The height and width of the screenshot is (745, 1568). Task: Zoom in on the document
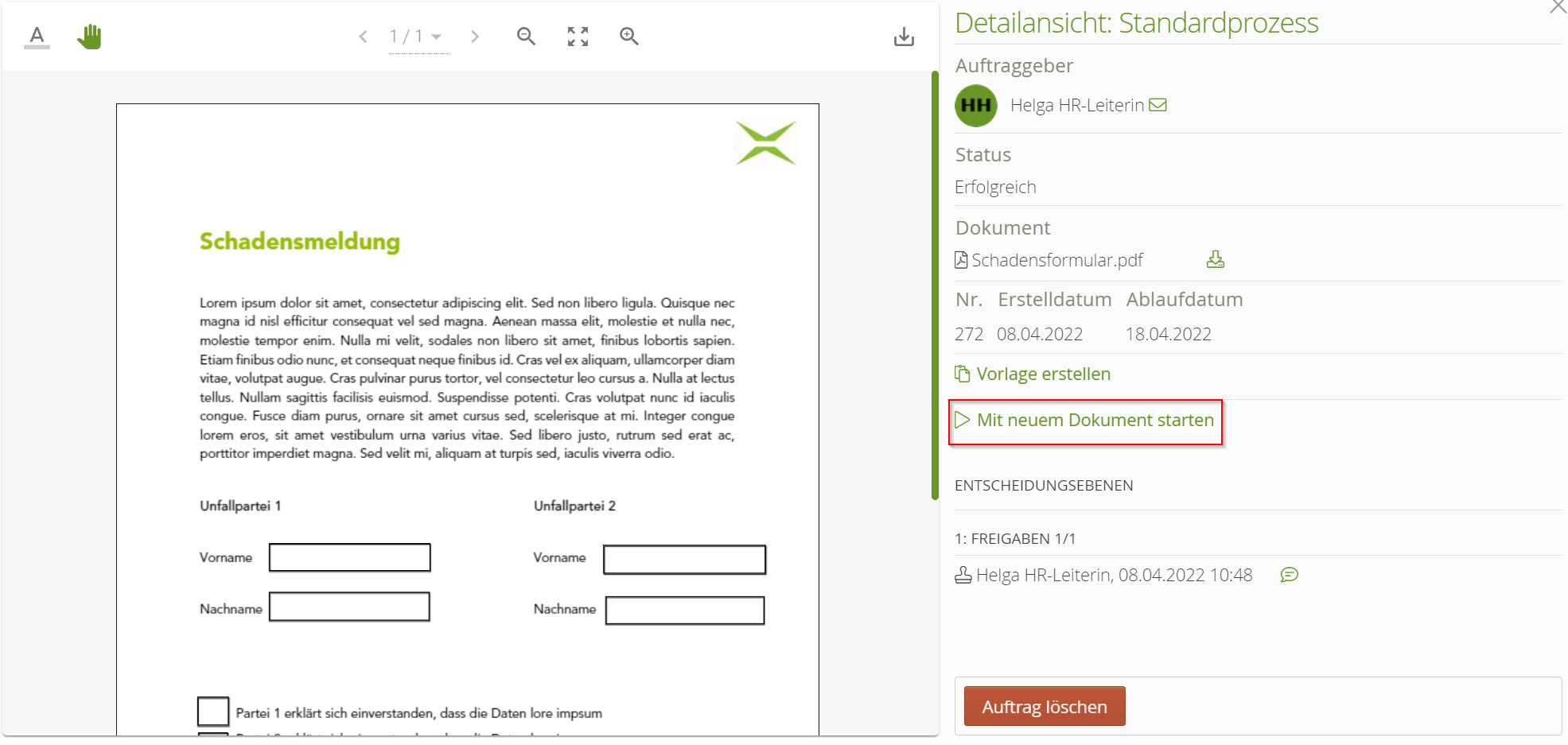coord(628,36)
